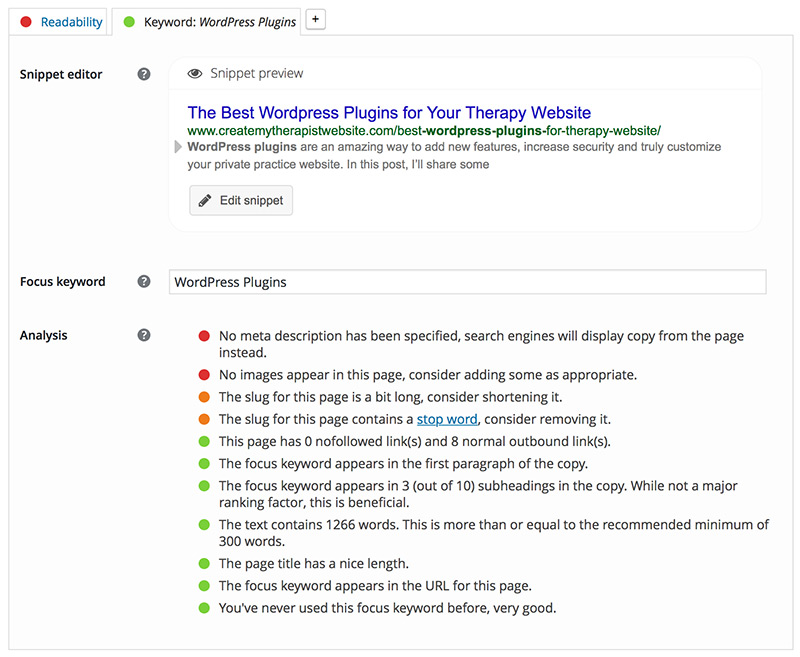Click the red bullet for no meta description
Viewport: 800px width, 657px height.
[x=204, y=336]
